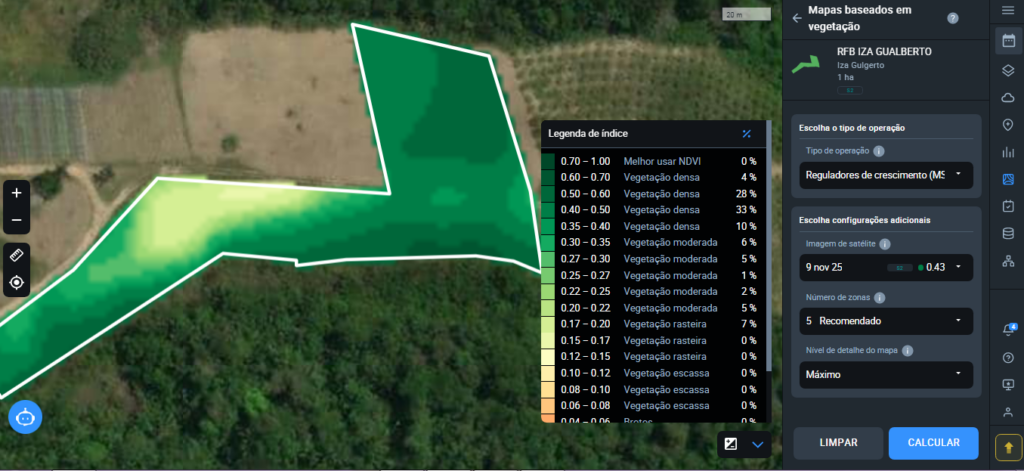The height and width of the screenshot is (471, 1024).
Task: Center map on my location
Action: (17, 283)
